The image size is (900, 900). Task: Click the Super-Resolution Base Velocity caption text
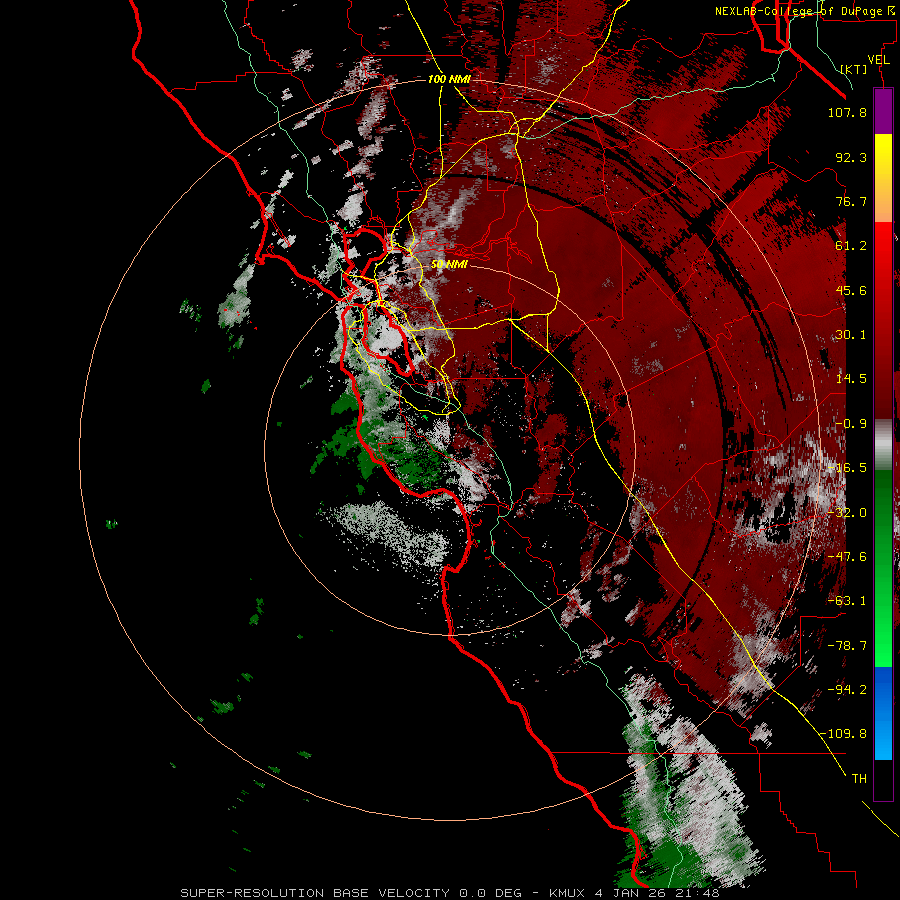pyautogui.click(x=449, y=893)
